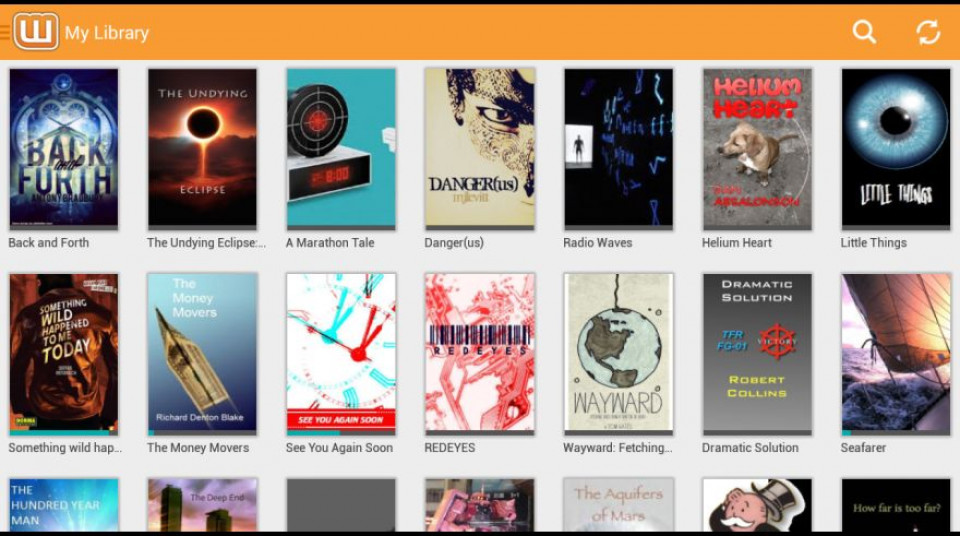Open A Marathon Tale book
The width and height of the screenshot is (960, 536).
[341, 148]
